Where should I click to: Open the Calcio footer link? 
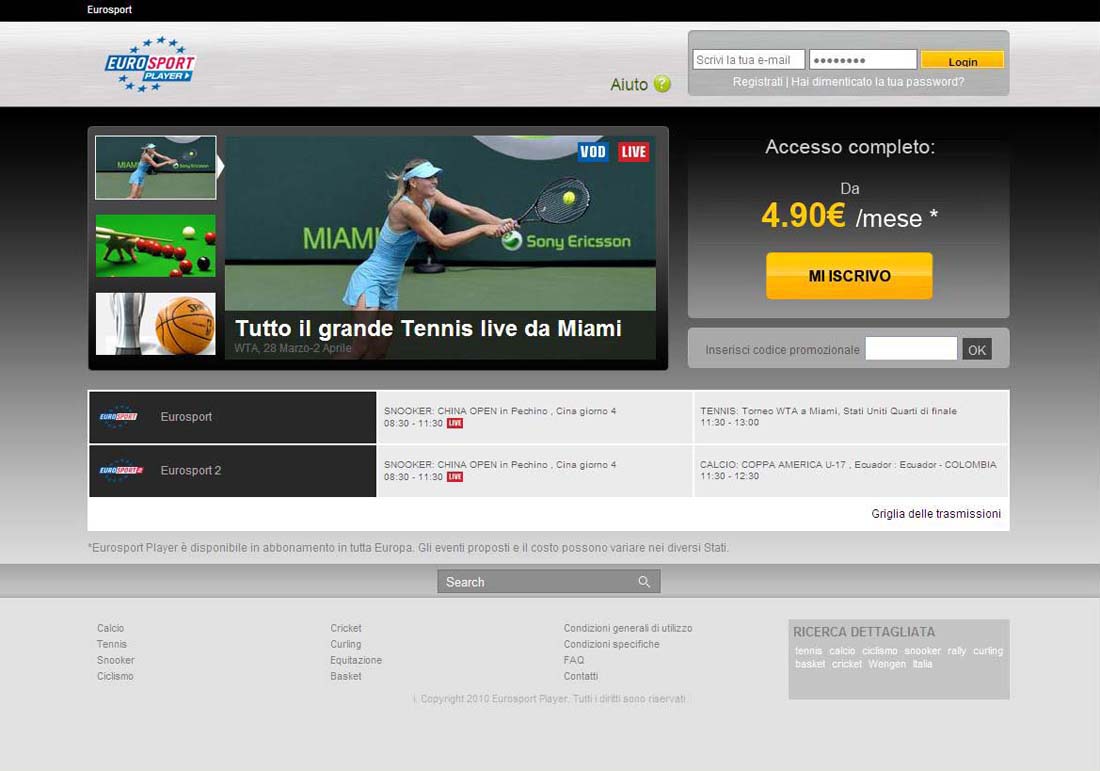[x=110, y=628]
